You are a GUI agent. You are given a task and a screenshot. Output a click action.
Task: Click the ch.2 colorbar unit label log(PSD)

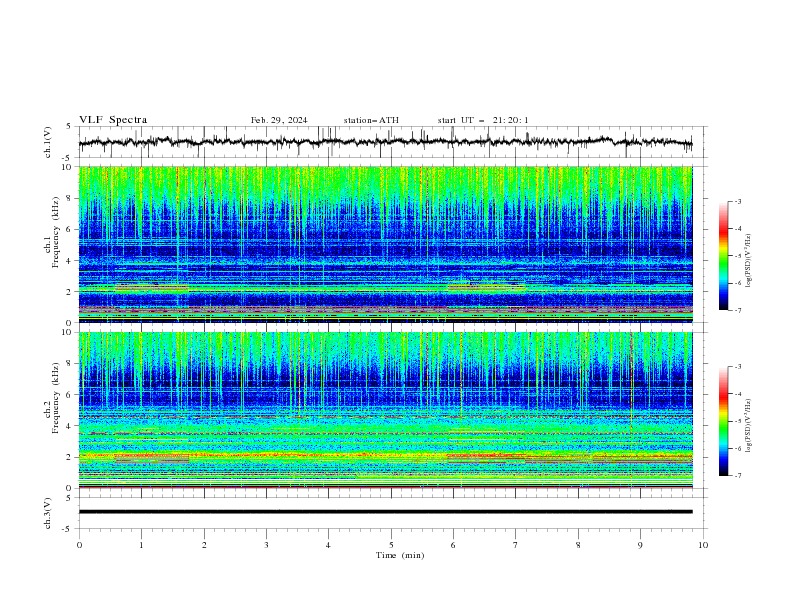pos(749,426)
